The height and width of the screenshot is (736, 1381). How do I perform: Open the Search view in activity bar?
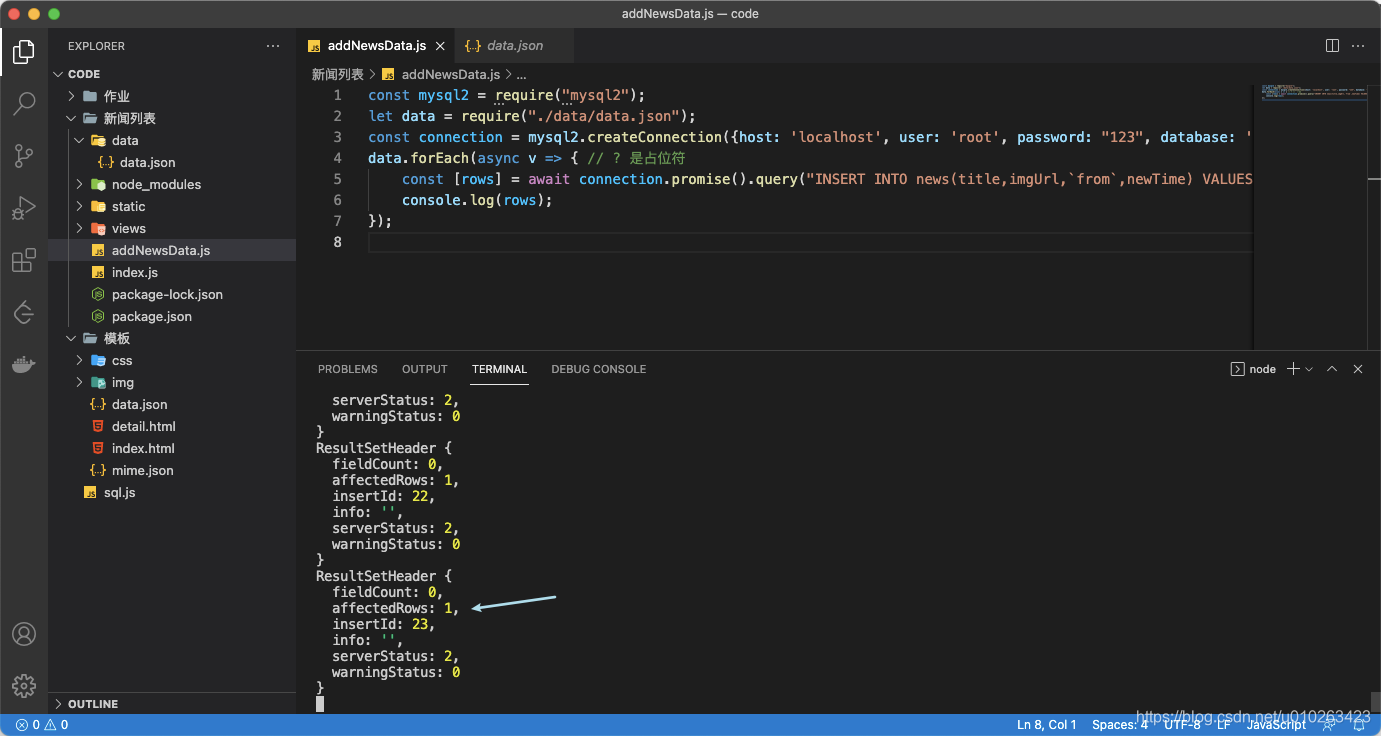point(24,103)
